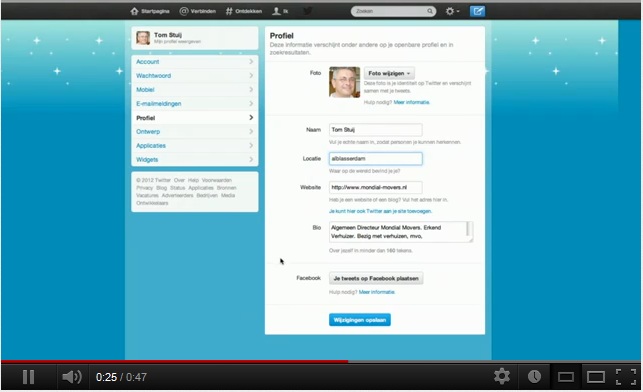Click the Locatie input field
Screen dimensions: 643x392
376,159
